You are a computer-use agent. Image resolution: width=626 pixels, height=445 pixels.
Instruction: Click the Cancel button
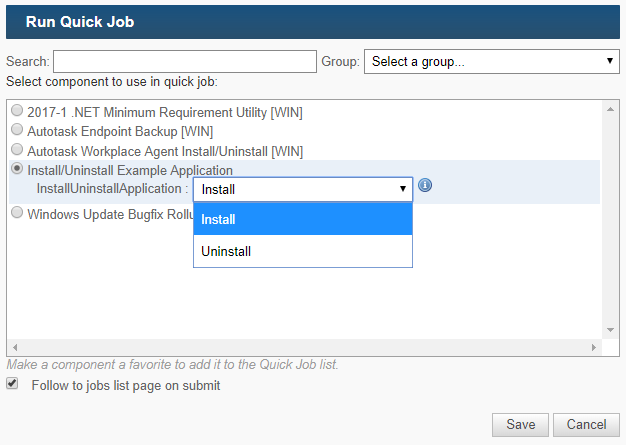point(586,425)
